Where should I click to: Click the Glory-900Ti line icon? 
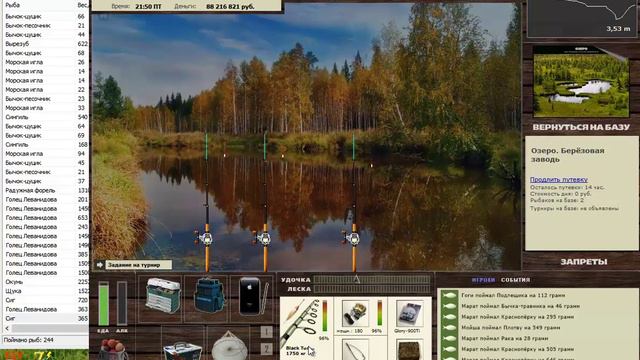(x=409, y=313)
